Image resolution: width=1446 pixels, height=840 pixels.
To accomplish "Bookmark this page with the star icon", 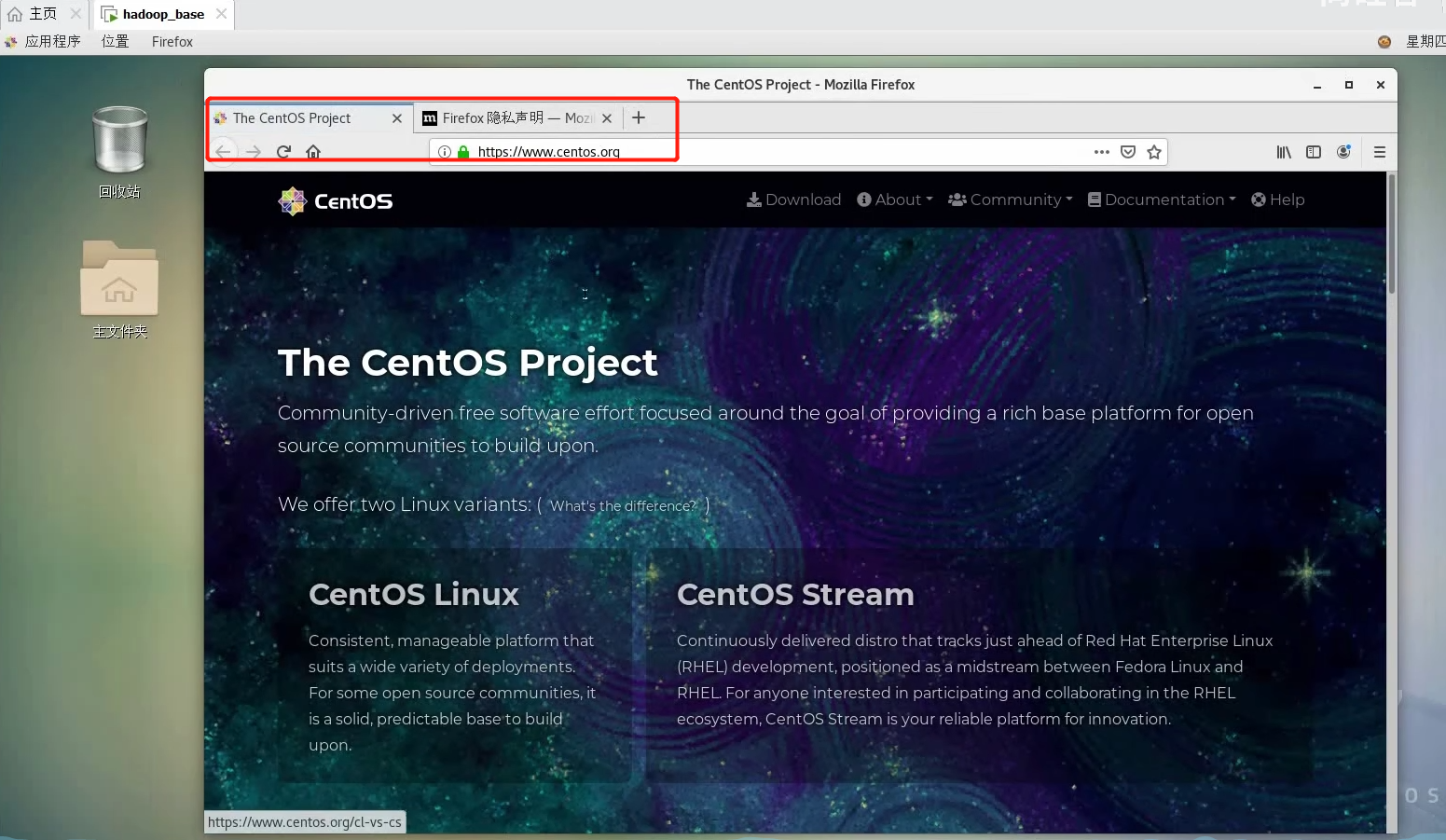I will 1154,152.
